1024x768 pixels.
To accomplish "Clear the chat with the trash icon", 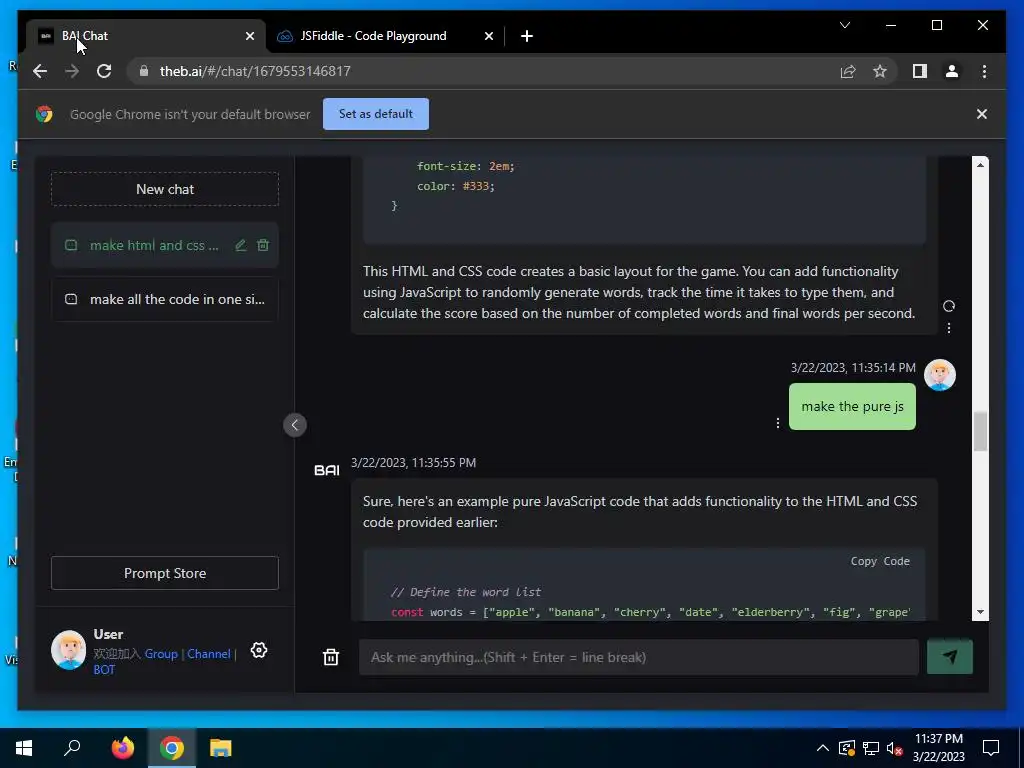I will click(330, 657).
